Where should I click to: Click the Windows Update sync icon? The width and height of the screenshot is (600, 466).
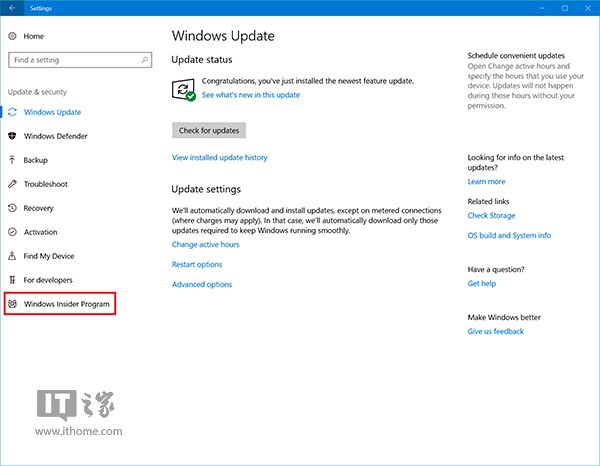[12, 112]
